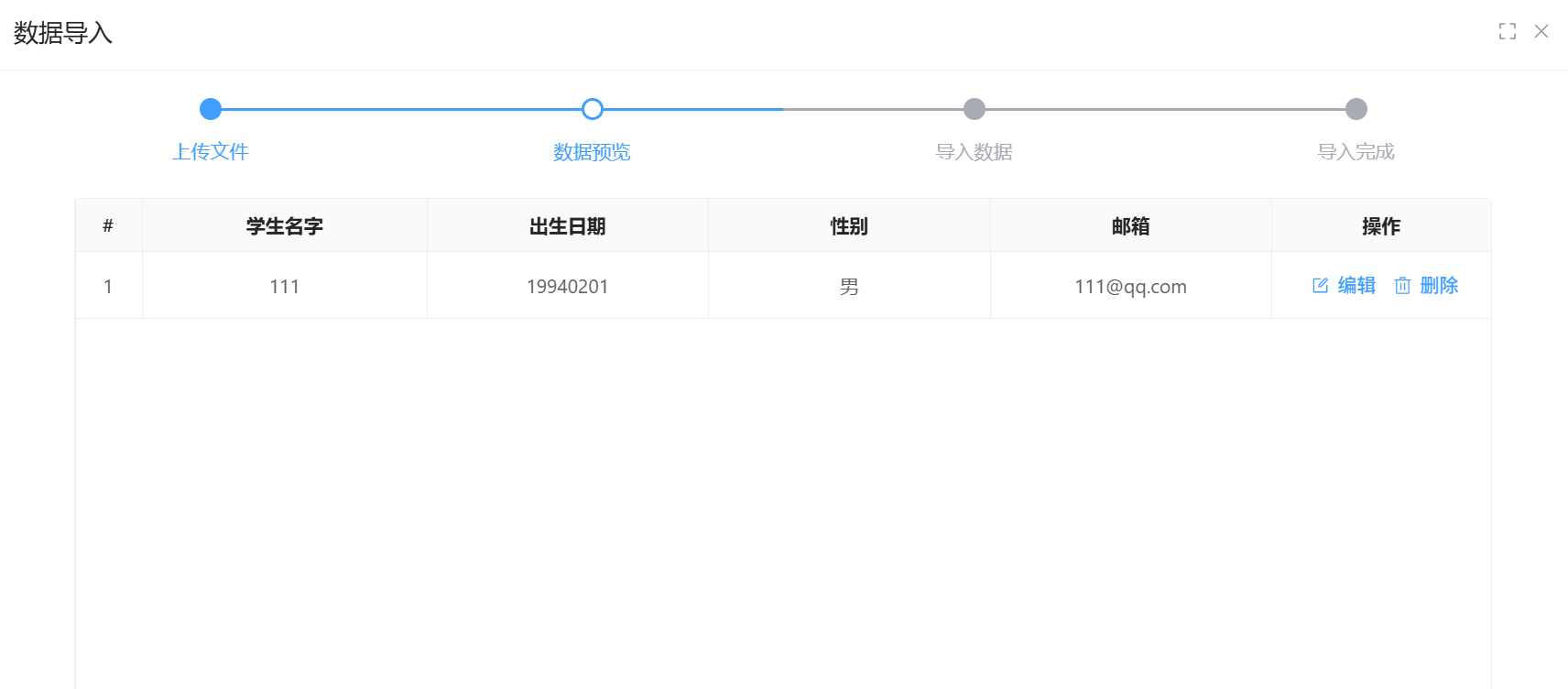1568x689 pixels.
Task: Select the 导入完成 step label
Action: click(x=1356, y=152)
